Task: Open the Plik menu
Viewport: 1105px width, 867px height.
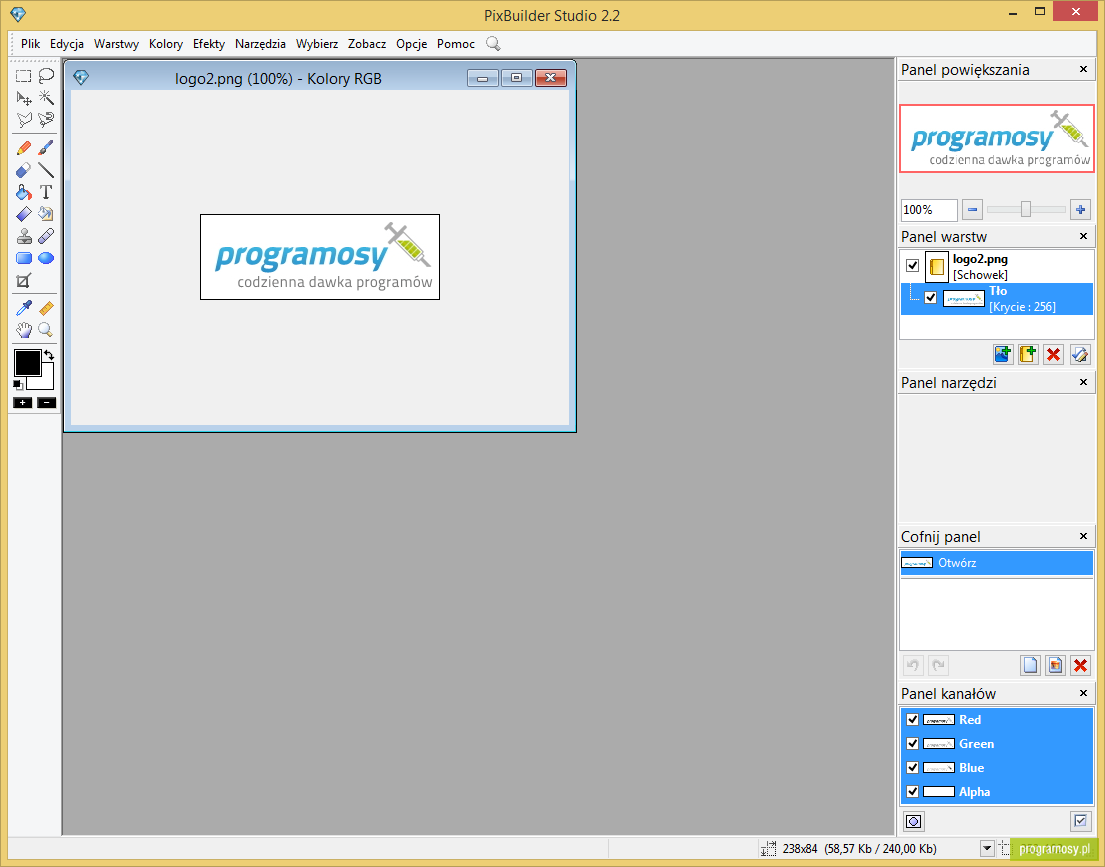Action: 30,44
